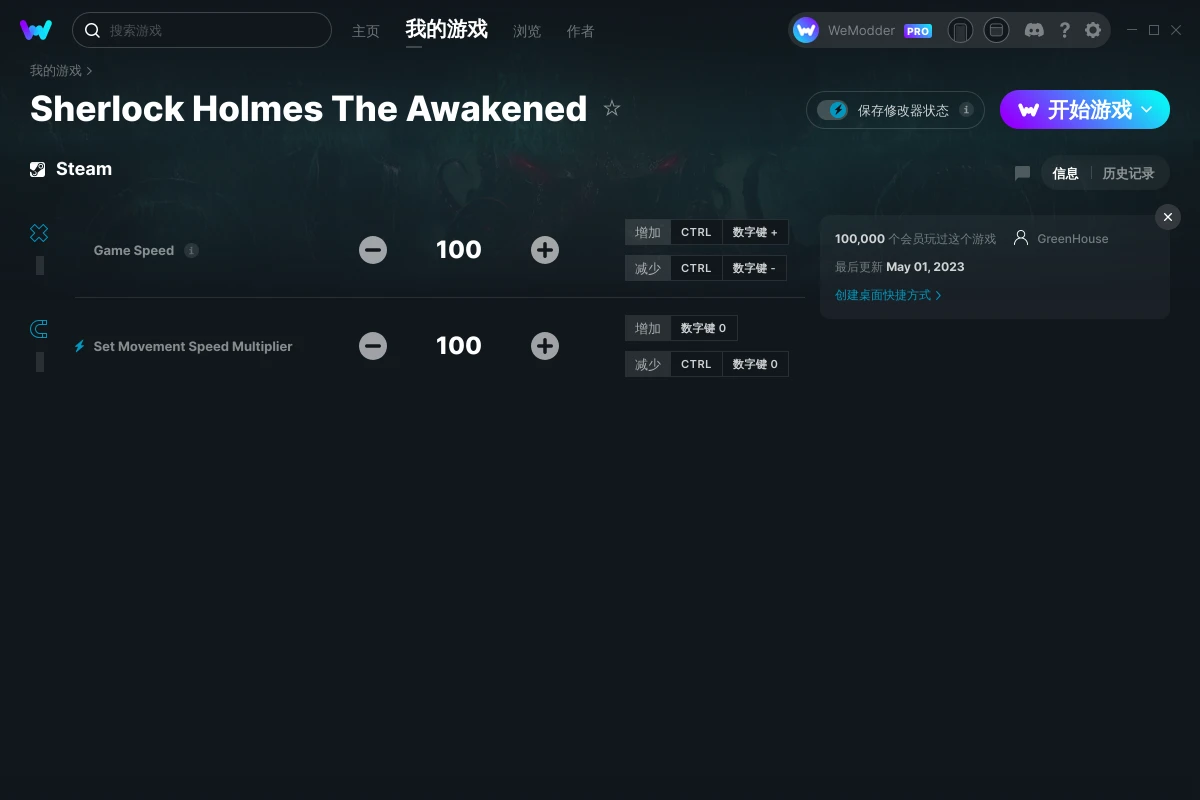Click Game Speed info icon
The width and height of the screenshot is (1200, 800).
tap(192, 250)
